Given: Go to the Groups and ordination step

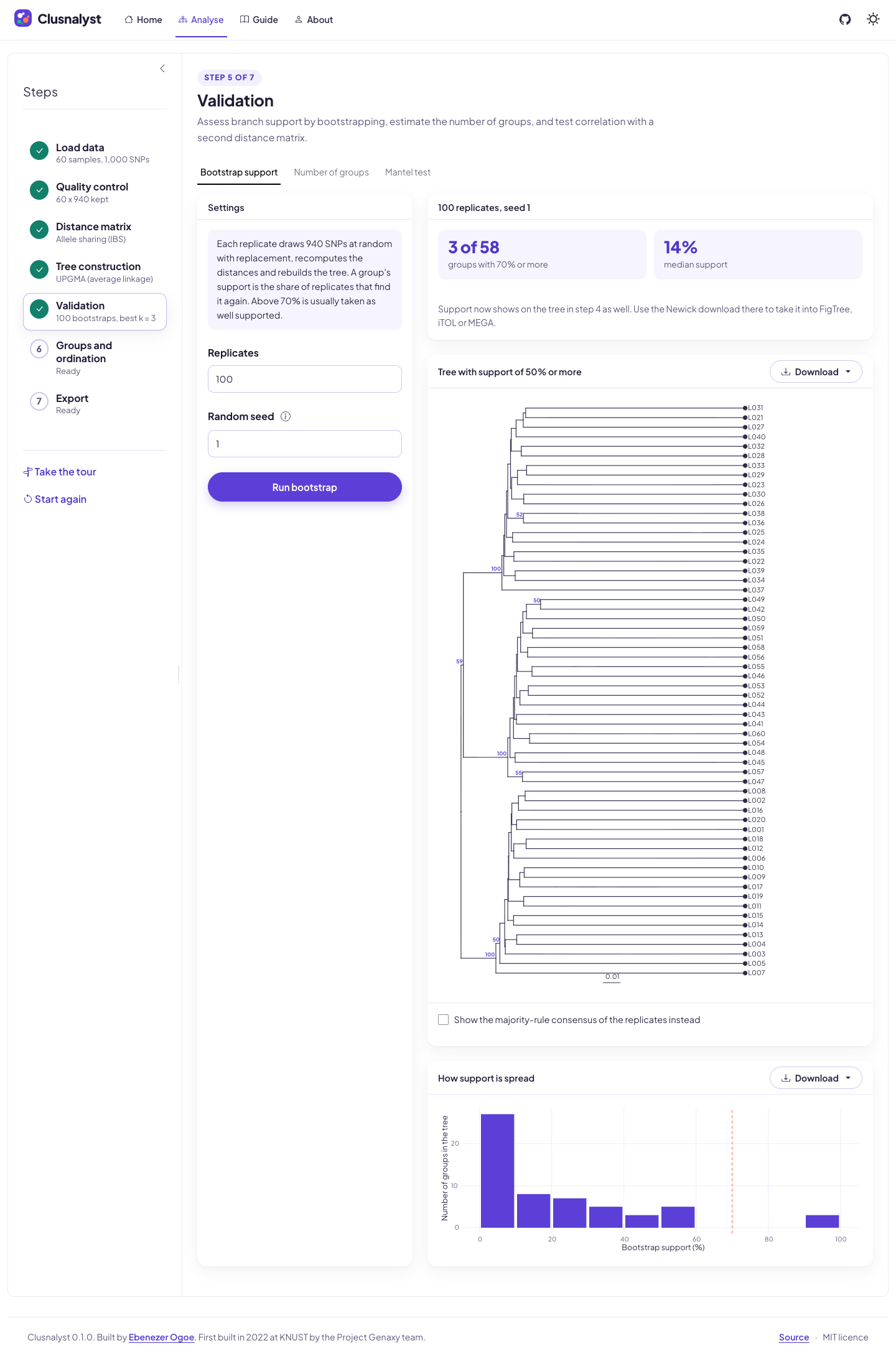Looking at the screenshot, I should [95, 358].
